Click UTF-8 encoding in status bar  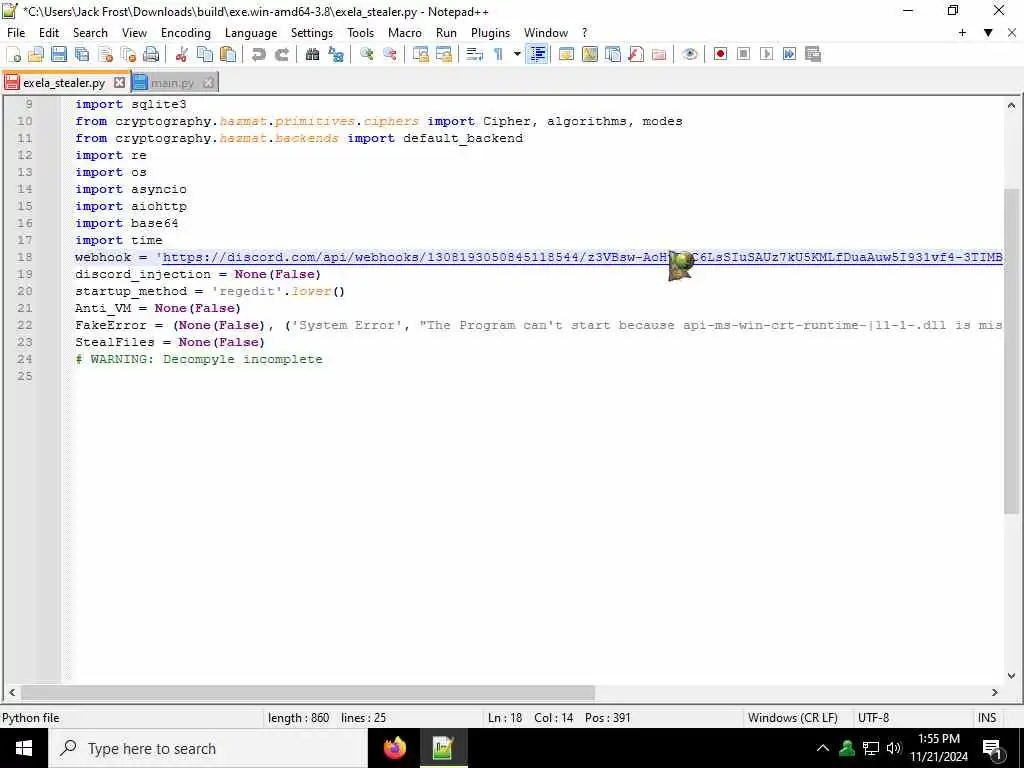click(x=873, y=718)
